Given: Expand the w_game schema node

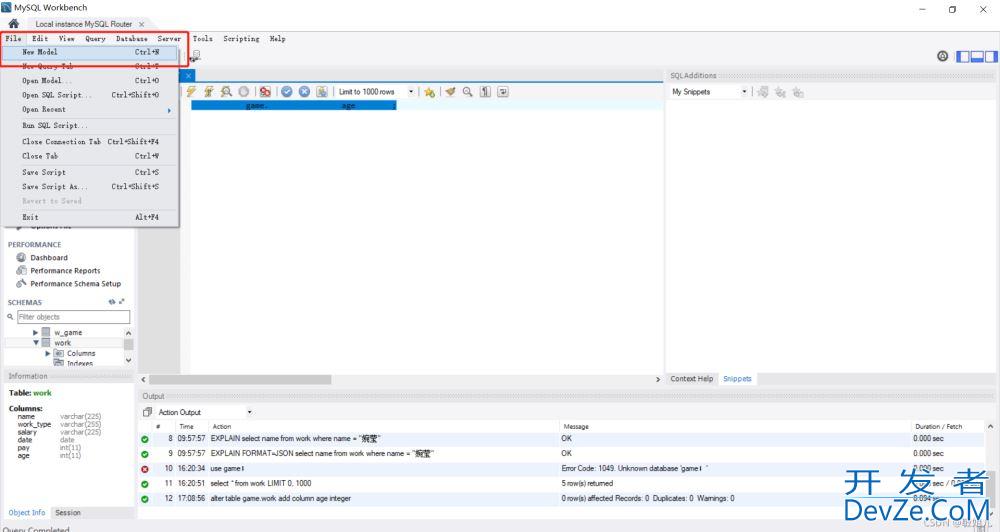Looking at the screenshot, I should [35, 332].
